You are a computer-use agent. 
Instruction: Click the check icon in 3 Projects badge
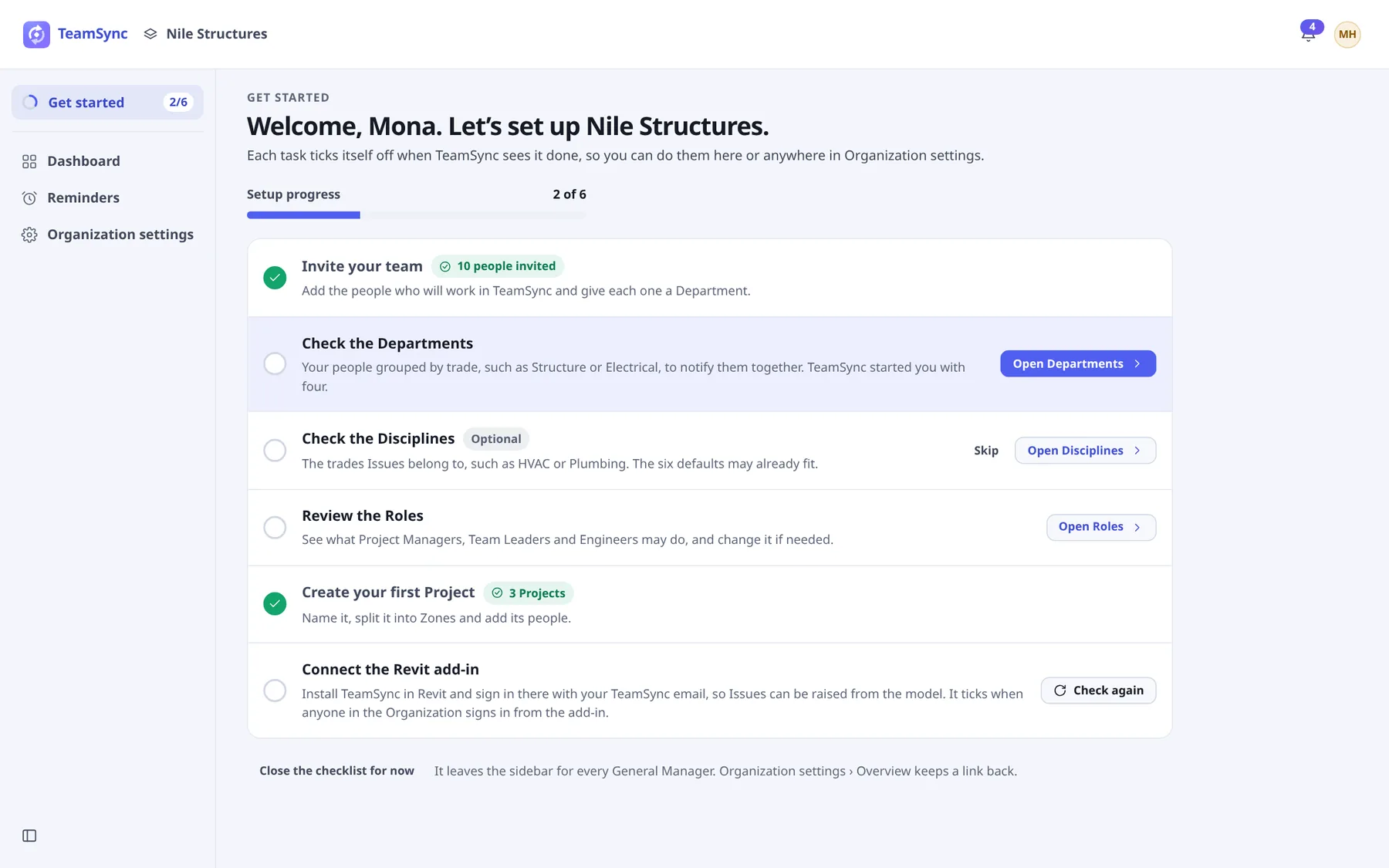[x=498, y=593]
